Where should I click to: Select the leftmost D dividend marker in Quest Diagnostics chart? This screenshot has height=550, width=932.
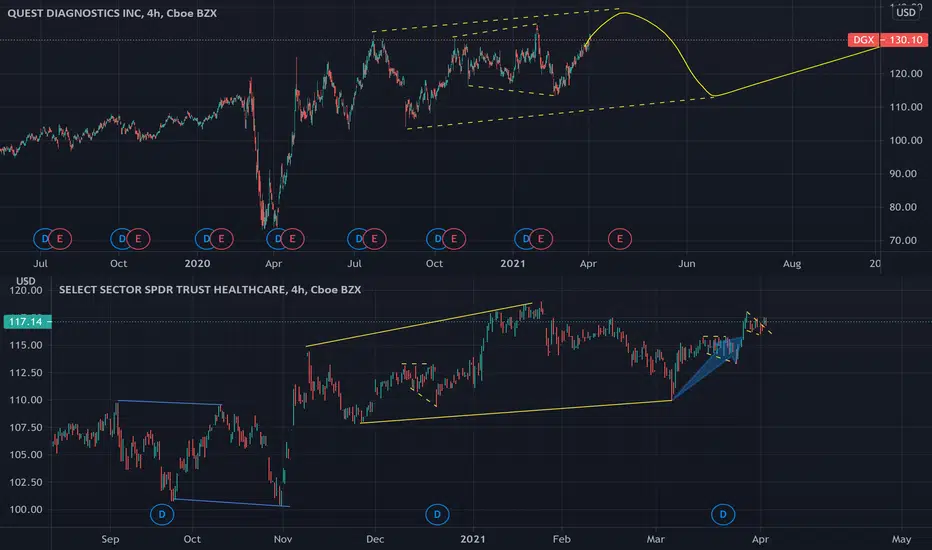(x=45, y=239)
